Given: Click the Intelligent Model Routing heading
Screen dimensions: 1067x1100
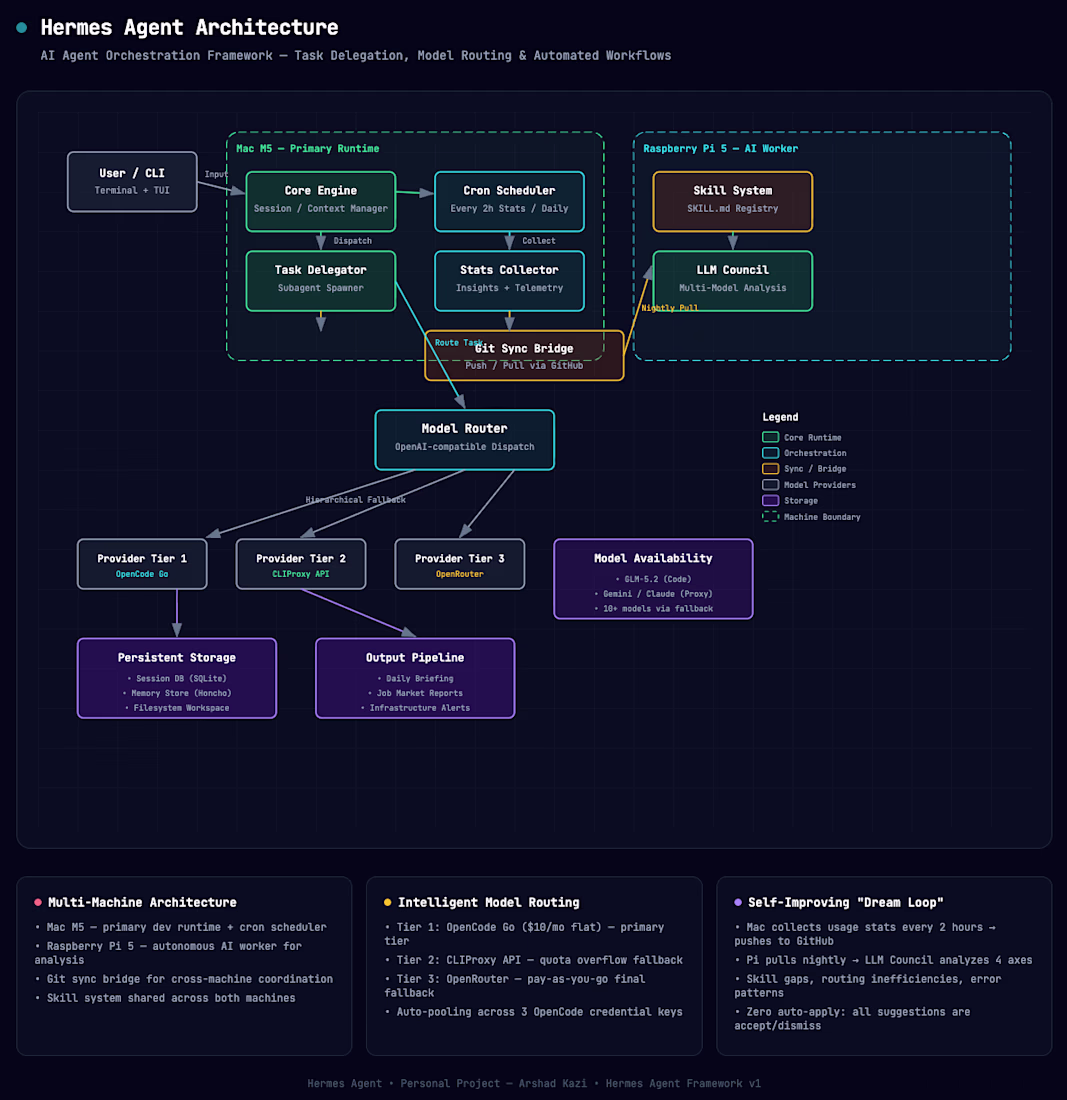Looking at the screenshot, I should click(489, 902).
